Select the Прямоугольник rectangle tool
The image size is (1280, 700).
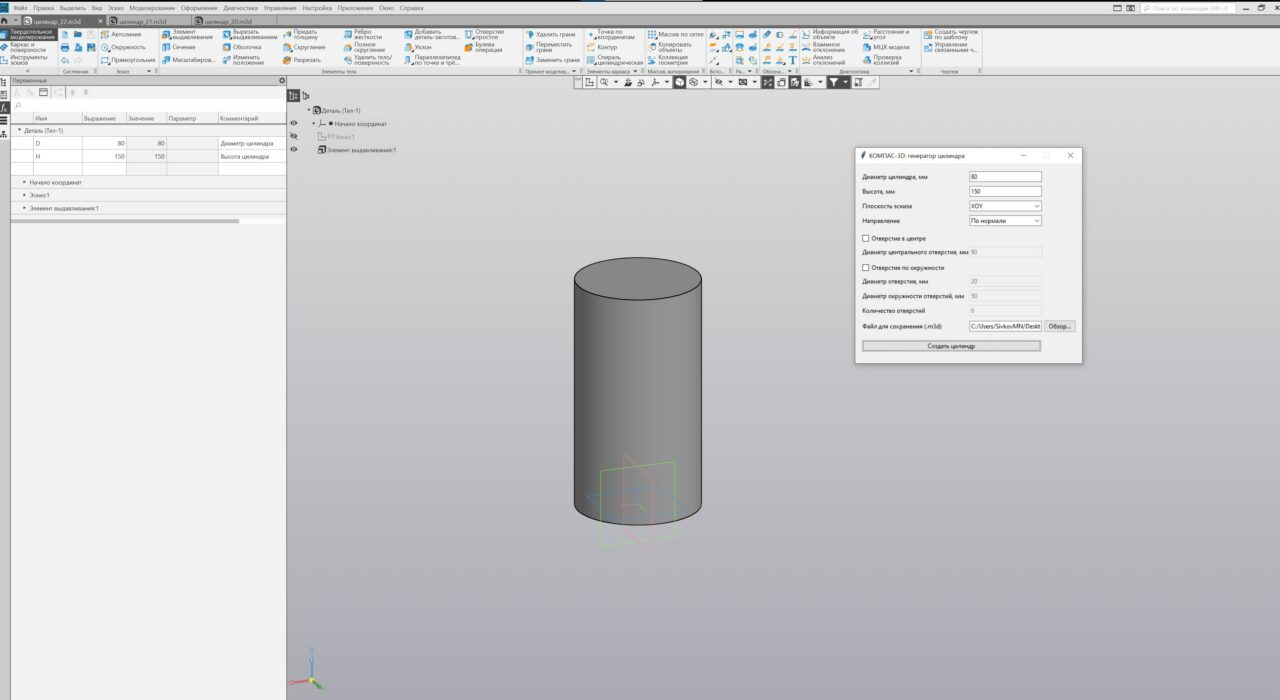click(x=128, y=60)
